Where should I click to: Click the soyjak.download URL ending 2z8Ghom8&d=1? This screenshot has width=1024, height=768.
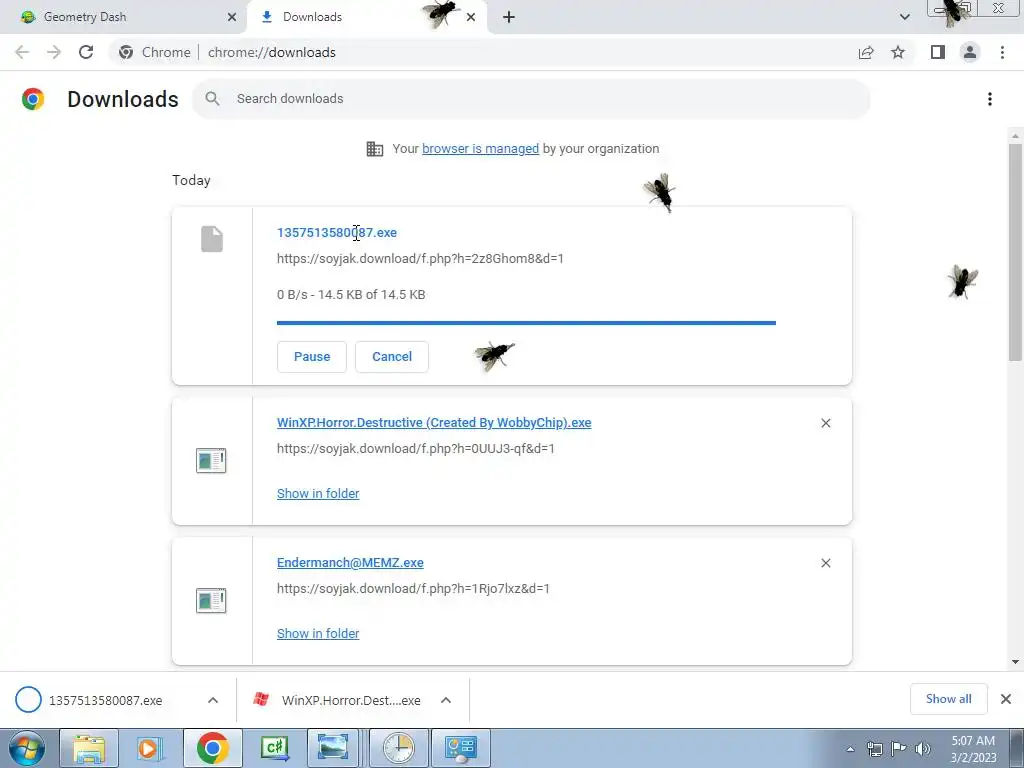[420, 259]
